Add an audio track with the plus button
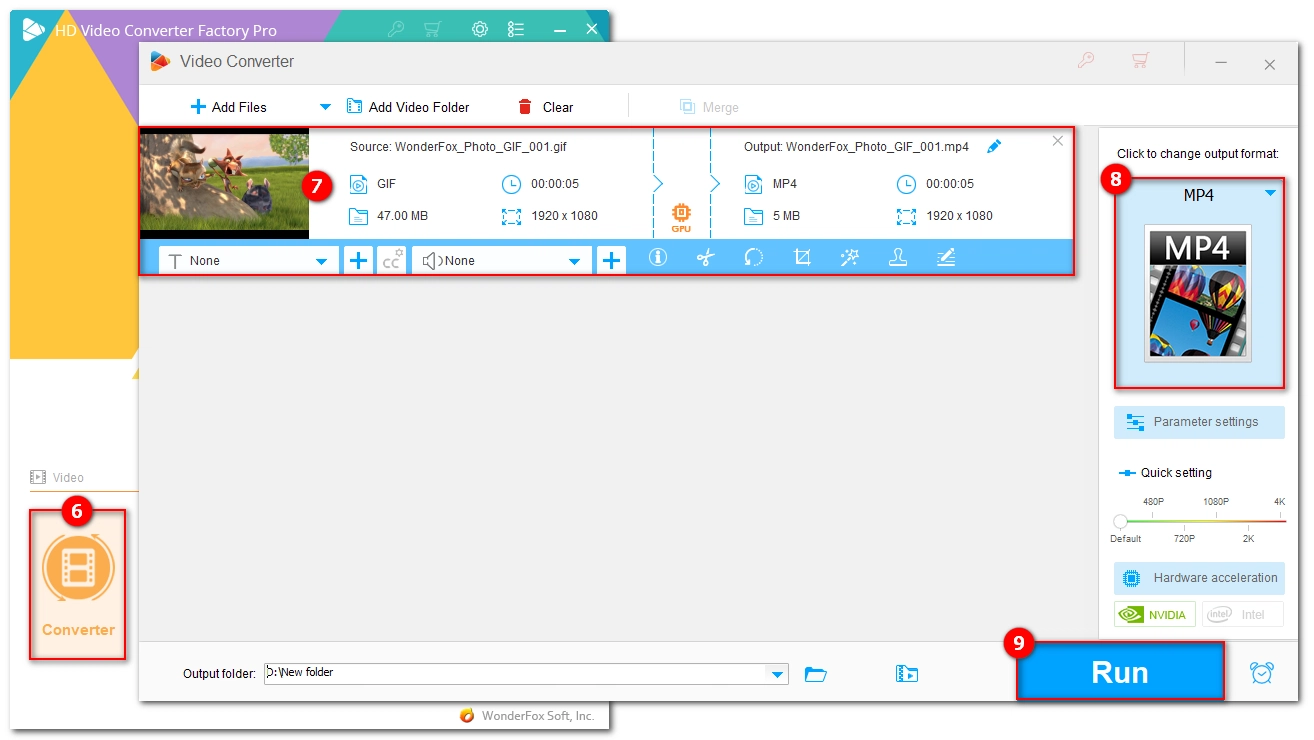 611,261
